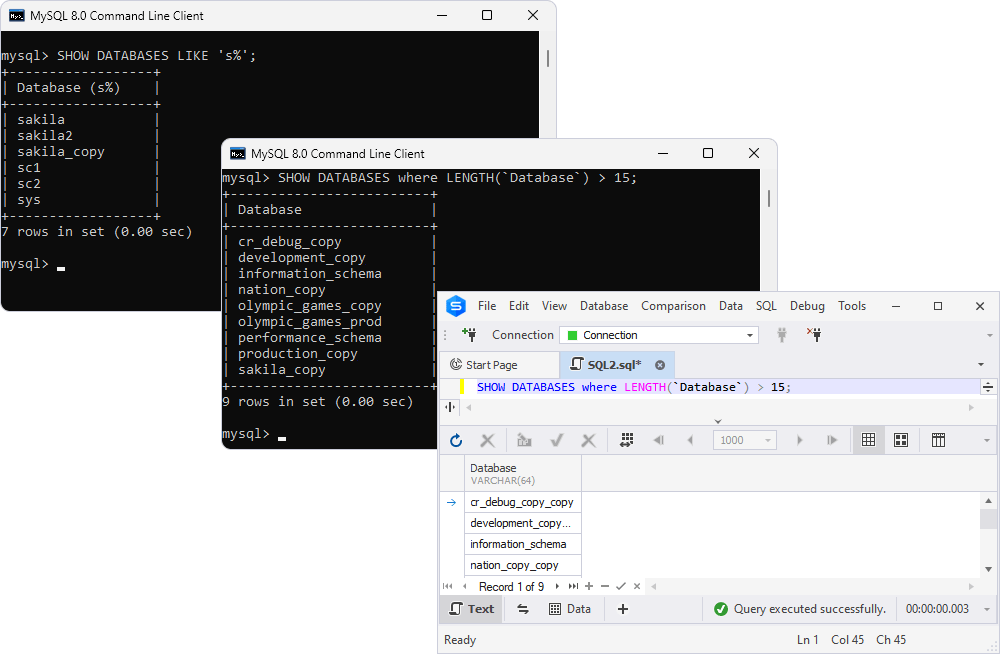Switch to grid view icon
Image resolution: width=1000 pixels, height=654 pixels.
tap(869, 440)
